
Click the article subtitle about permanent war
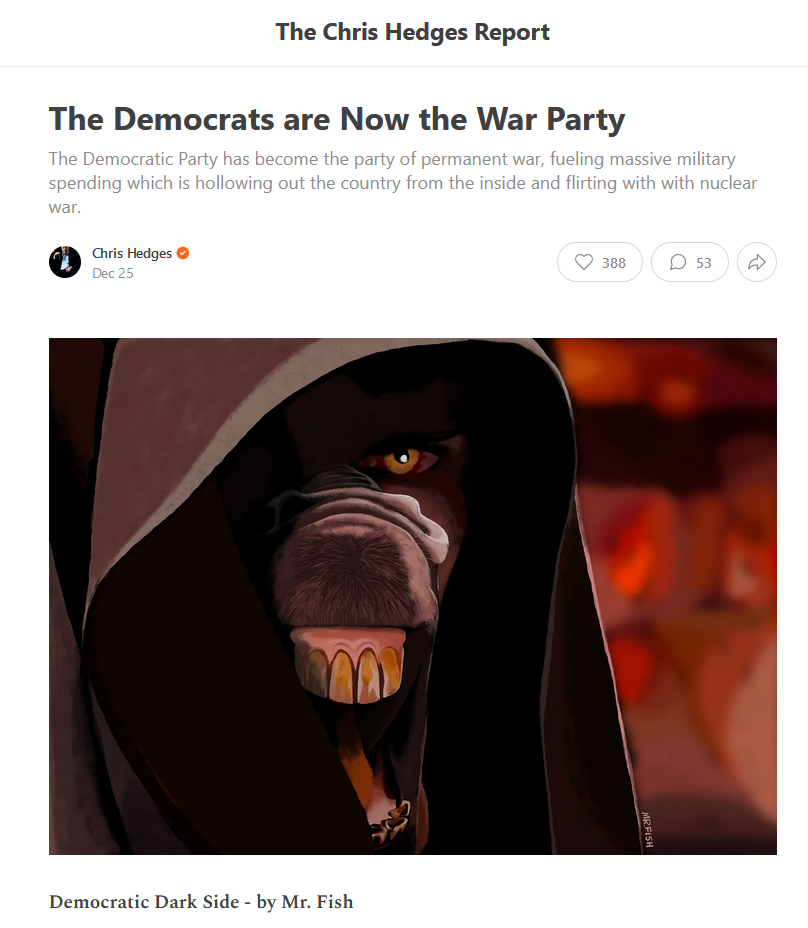[403, 183]
